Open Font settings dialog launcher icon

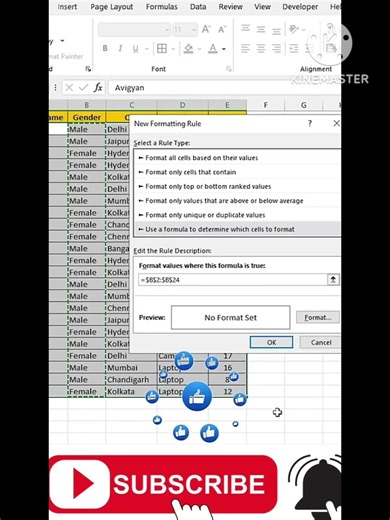click(229, 69)
